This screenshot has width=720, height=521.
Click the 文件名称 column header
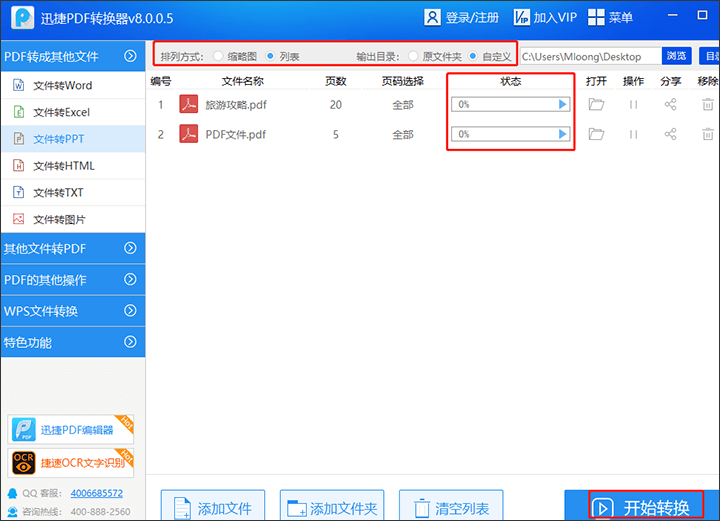pyautogui.click(x=242, y=81)
